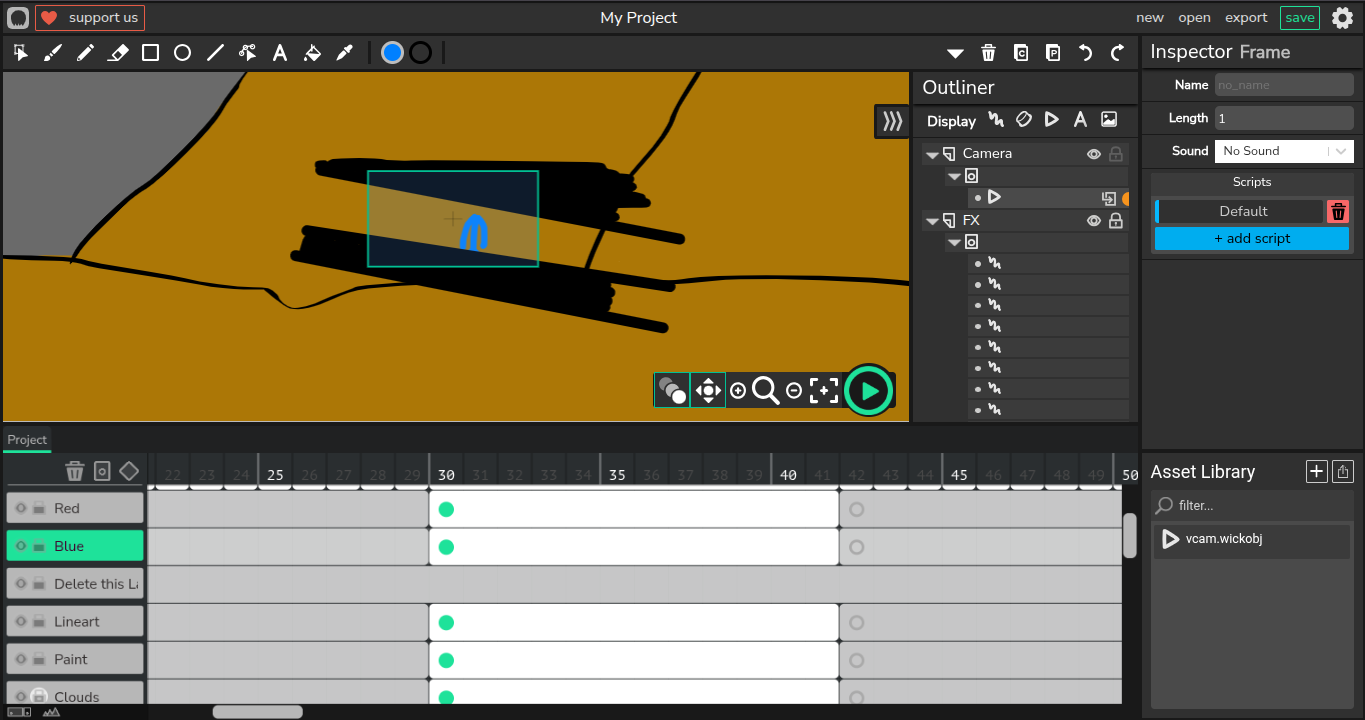This screenshot has height=720, width=1365.
Task: Toggle lock on FX layer in Outliner
Action: (x=1116, y=221)
